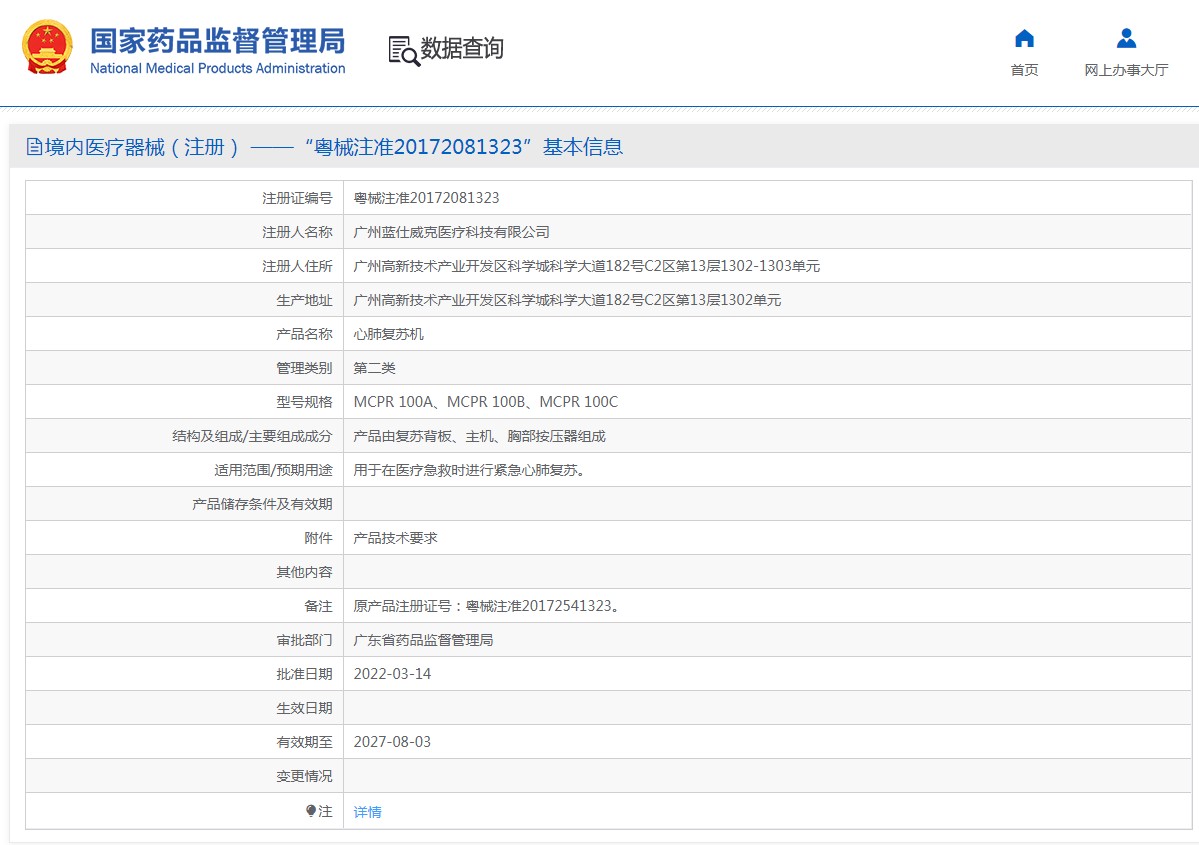Open the 网上办事大厅 user icon
Image resolution: width=1199 pixels, height=845 pixels.
point(1126,38)
